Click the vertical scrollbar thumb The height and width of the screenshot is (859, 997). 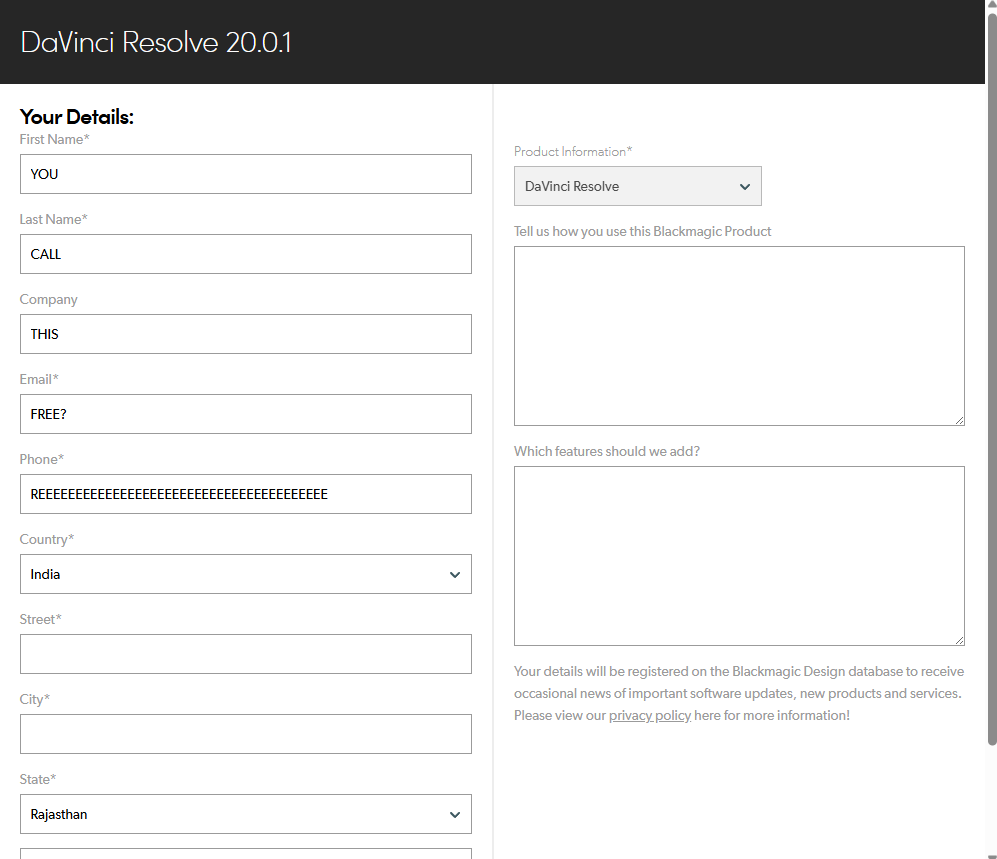click(x=991, y=380)
